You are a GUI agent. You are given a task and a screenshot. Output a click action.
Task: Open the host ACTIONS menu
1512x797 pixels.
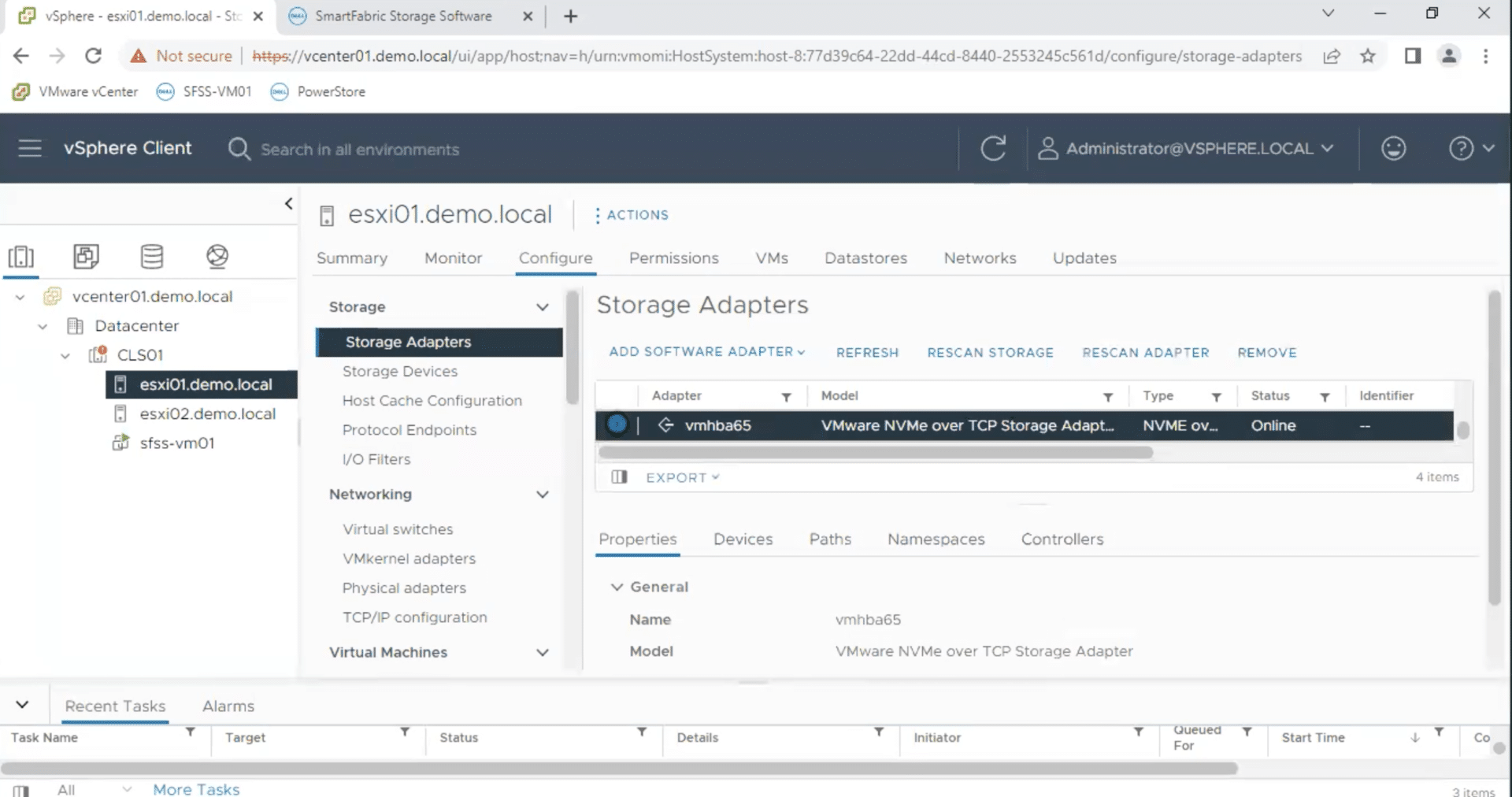631,215
